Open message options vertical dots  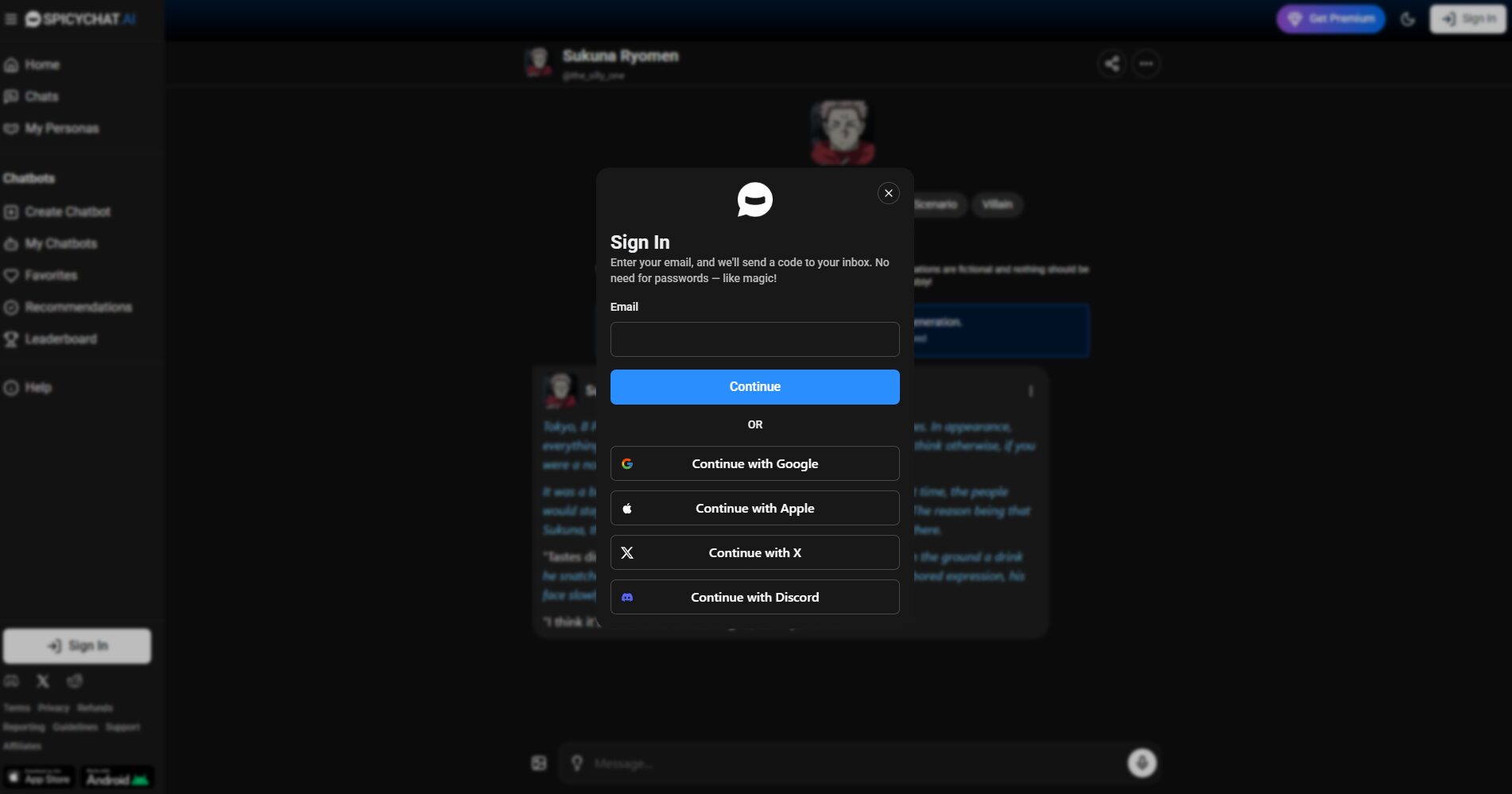(x=1030, y=391)
